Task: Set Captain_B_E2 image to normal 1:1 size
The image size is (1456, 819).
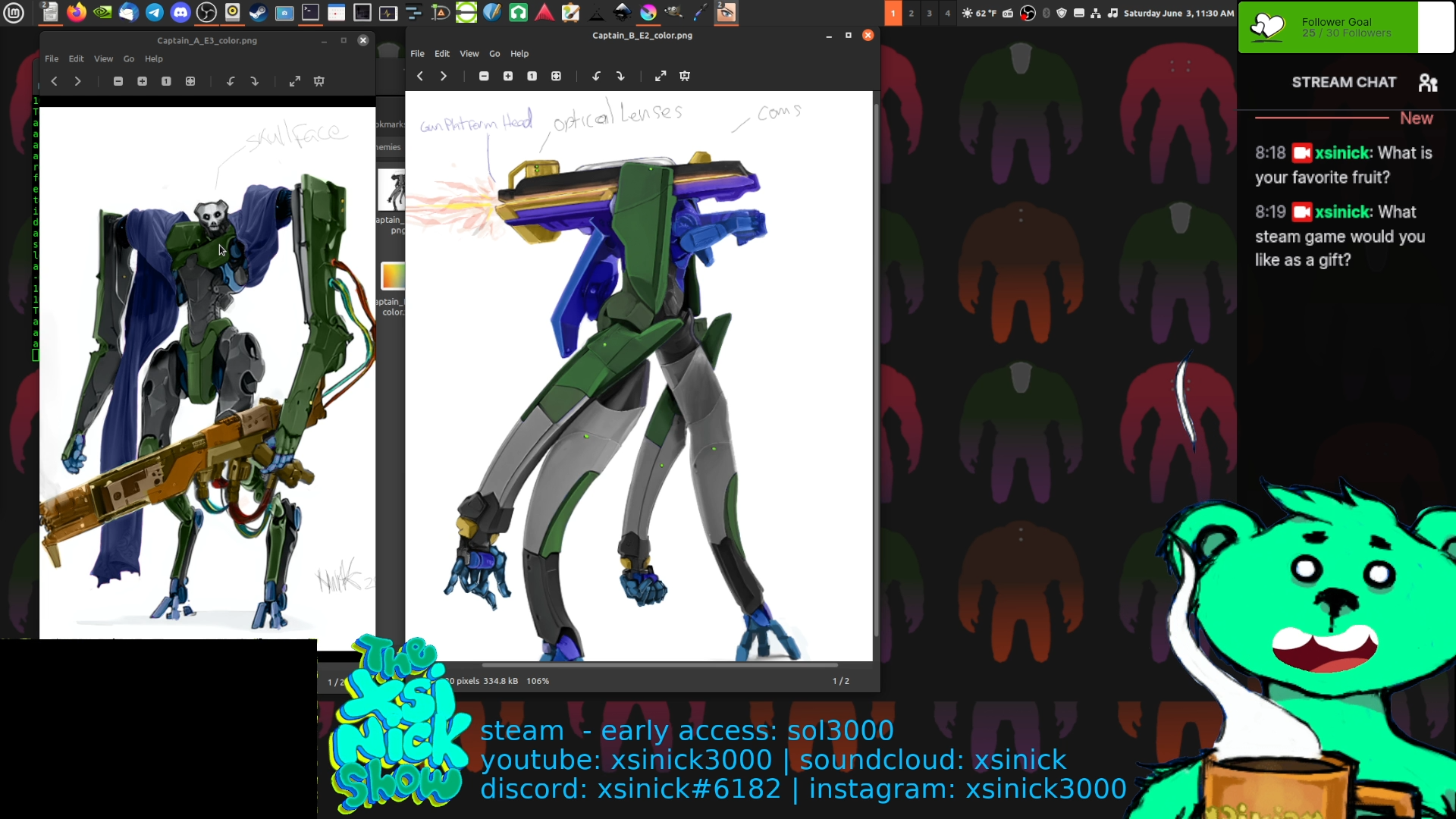Action: coord(532,76)
